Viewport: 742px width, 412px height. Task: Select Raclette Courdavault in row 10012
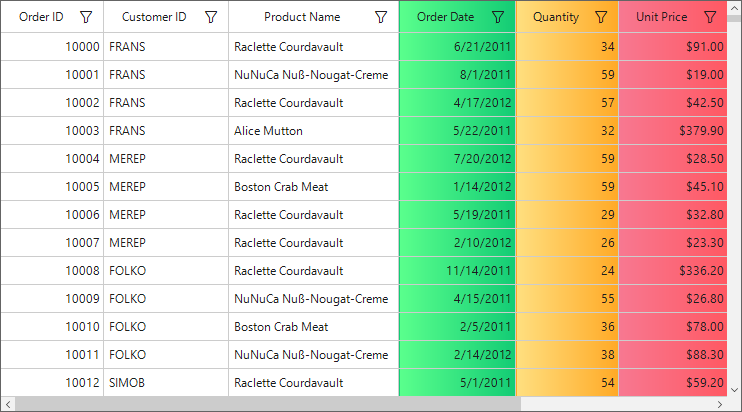click(314, 383)
